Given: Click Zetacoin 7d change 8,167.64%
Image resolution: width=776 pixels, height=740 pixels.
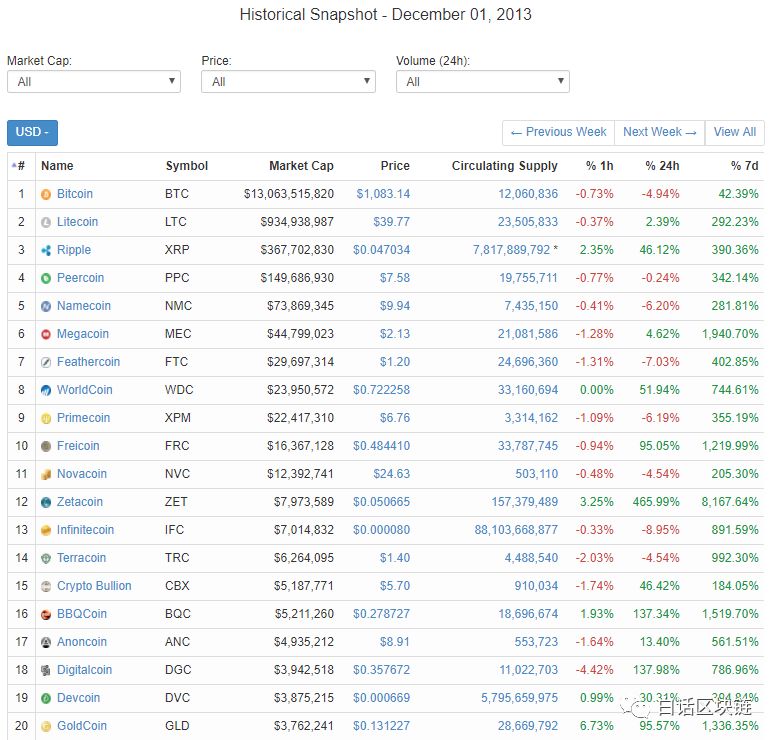Looking at the screenshot, I should coord(730,502).
